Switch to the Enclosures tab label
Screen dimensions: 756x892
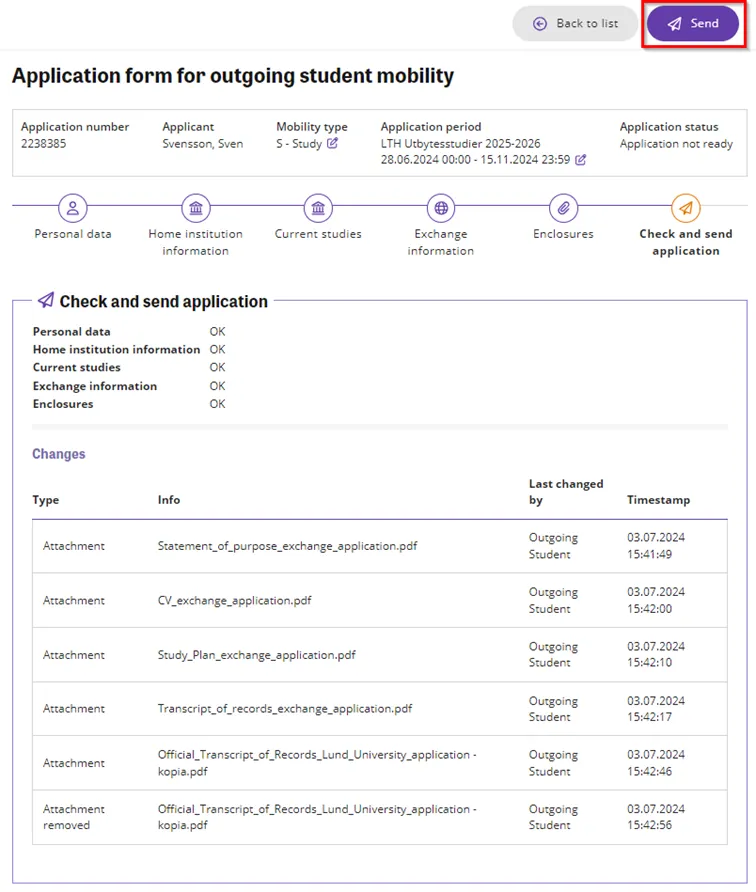point(563,234)
